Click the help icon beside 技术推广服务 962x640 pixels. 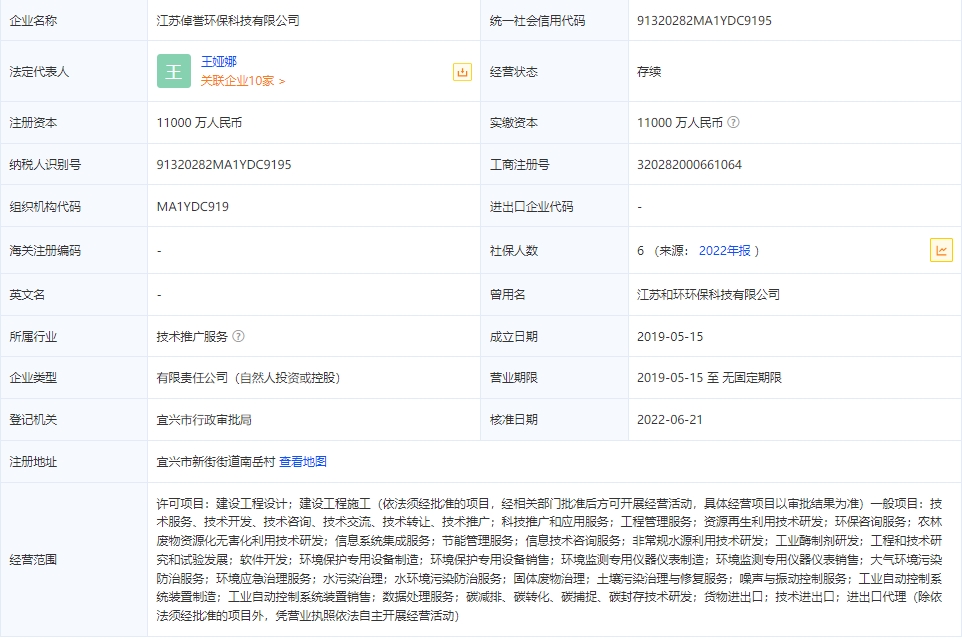pyautogui.click(x=238, y=337)
